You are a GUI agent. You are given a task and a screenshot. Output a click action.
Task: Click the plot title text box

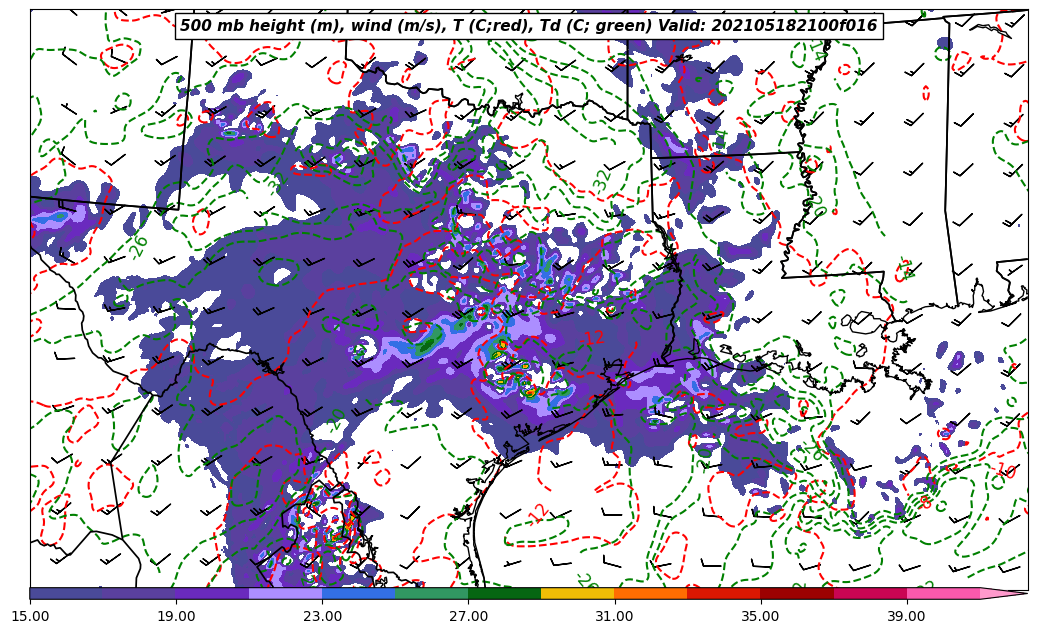coord(528,26)
